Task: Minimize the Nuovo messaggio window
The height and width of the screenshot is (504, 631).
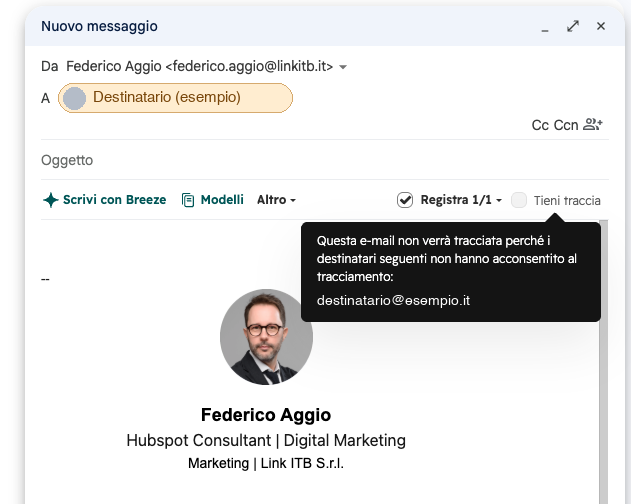Action: point(545,29)
